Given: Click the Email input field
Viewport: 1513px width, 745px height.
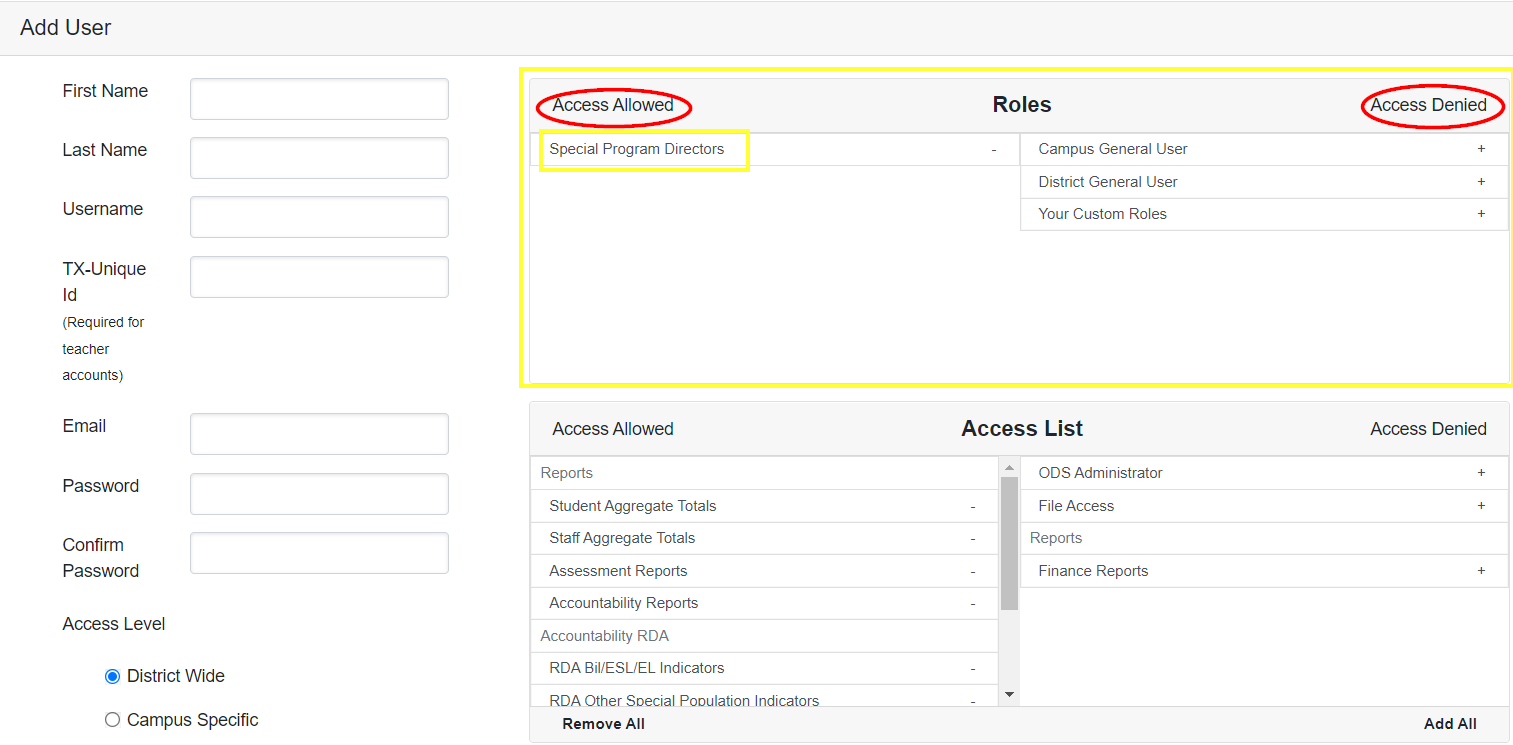Looking at the screenshot, I should pyautogui.click(x=318, y=433).
